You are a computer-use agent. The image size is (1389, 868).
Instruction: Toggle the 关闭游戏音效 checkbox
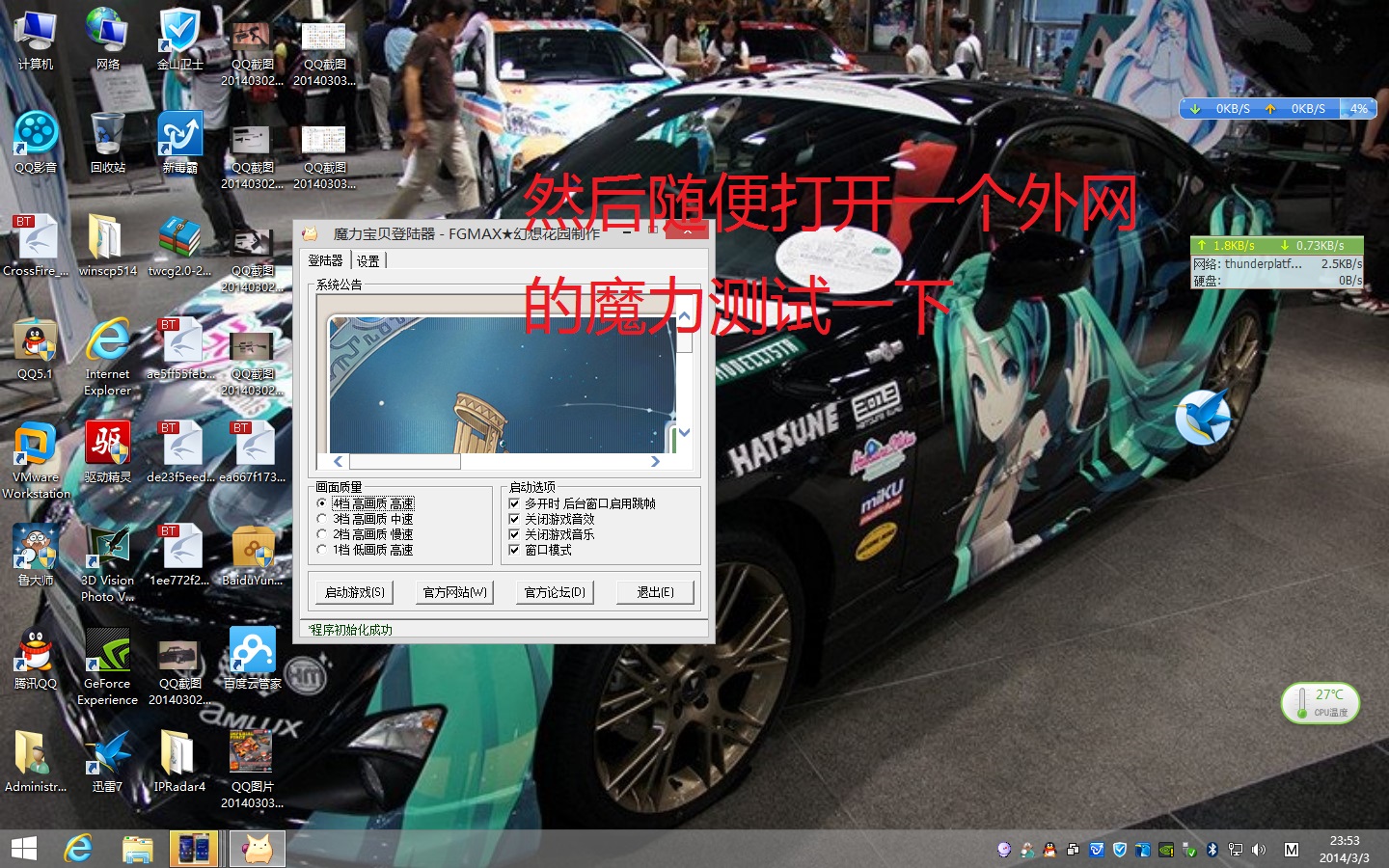tap(514, 519)
